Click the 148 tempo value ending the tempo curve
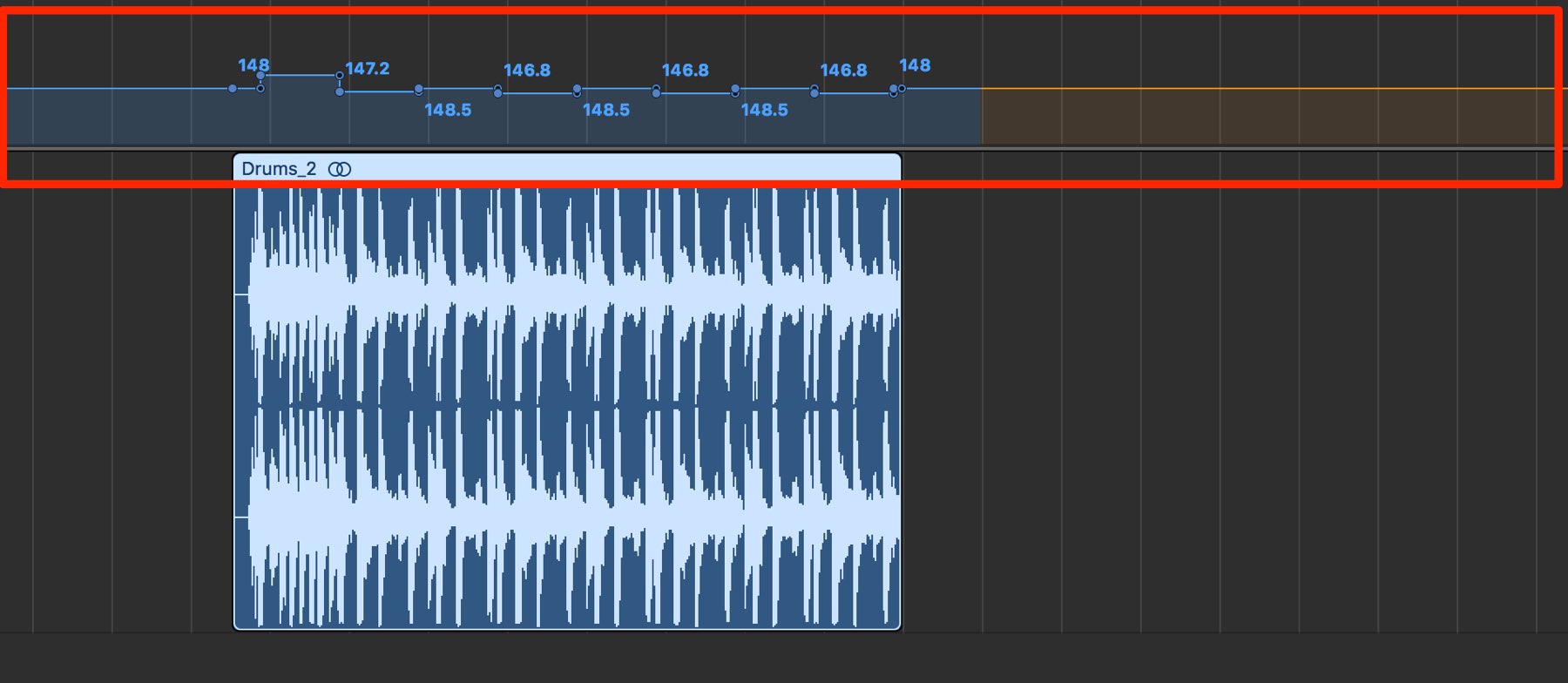This screenshot has height=683, width=1568. pyautogui.click(x=915, y=65)
